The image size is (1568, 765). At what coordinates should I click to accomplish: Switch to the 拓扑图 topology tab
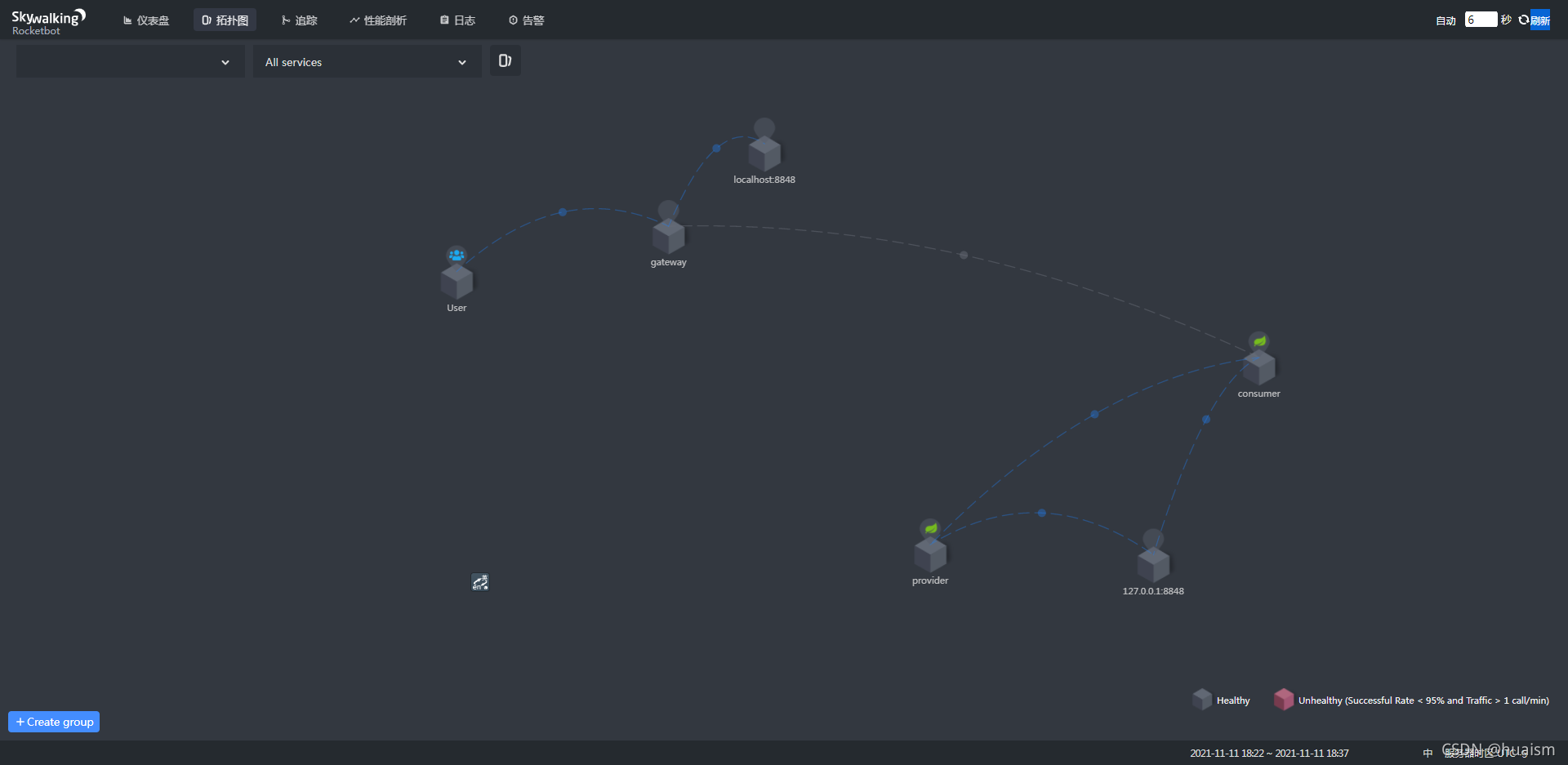pos(225,20)
